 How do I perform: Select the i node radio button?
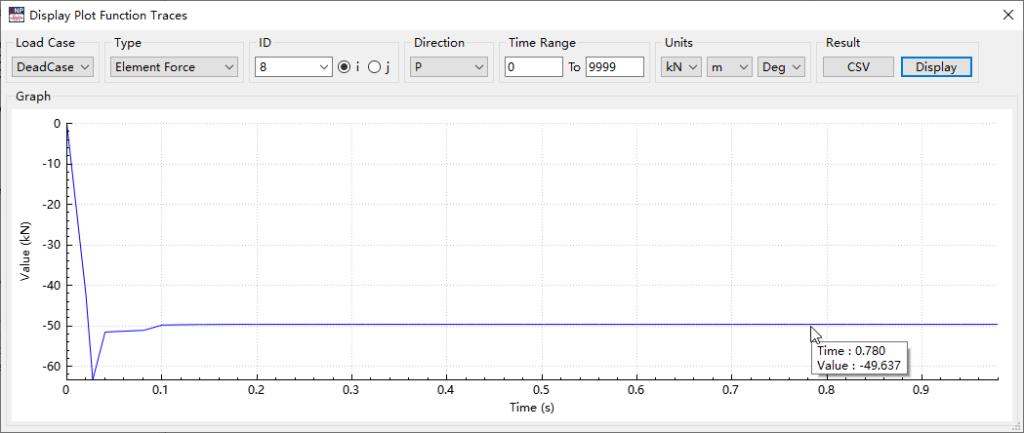point(345,67)
